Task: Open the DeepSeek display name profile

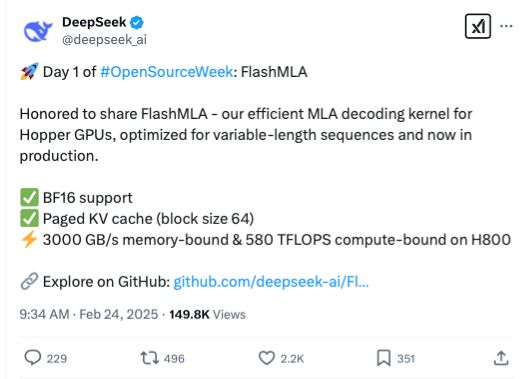Action: pos(94,22)
